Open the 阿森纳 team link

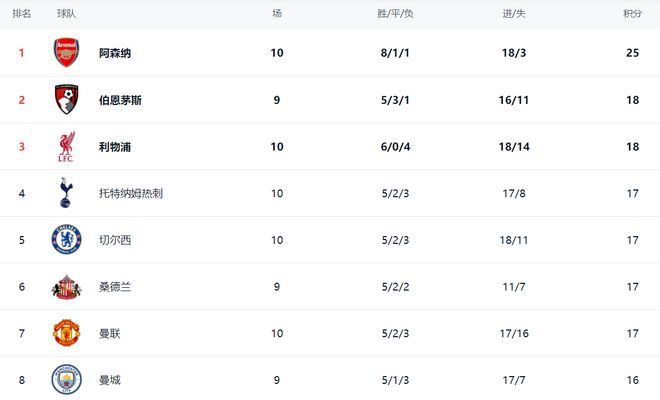(x=115, y=53)
